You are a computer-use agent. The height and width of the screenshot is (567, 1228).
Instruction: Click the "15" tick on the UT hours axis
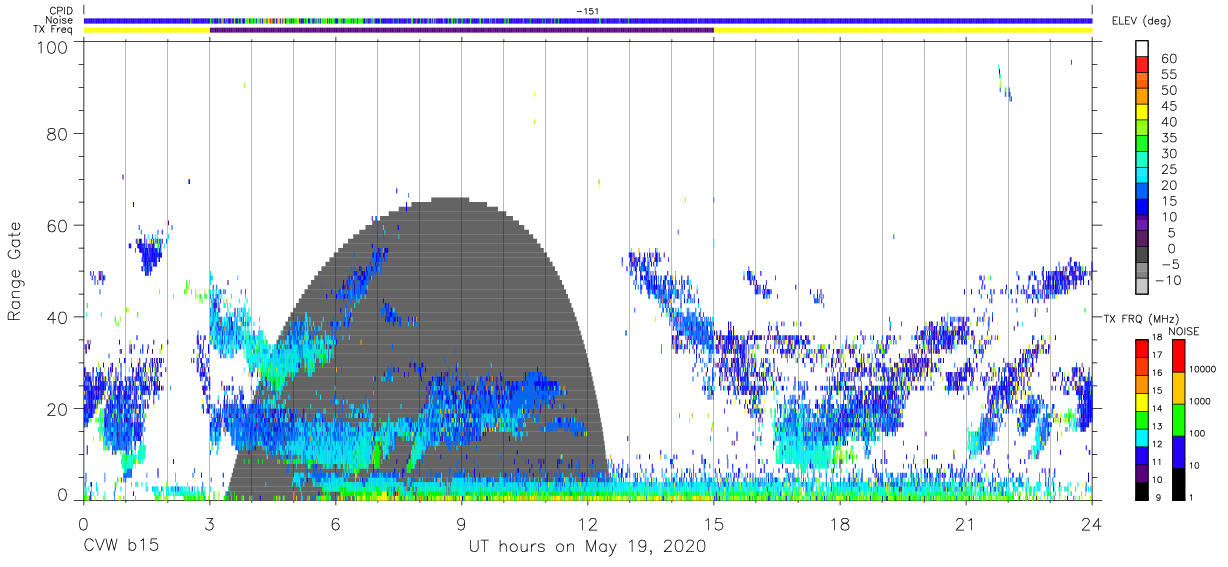click(714, 525)
